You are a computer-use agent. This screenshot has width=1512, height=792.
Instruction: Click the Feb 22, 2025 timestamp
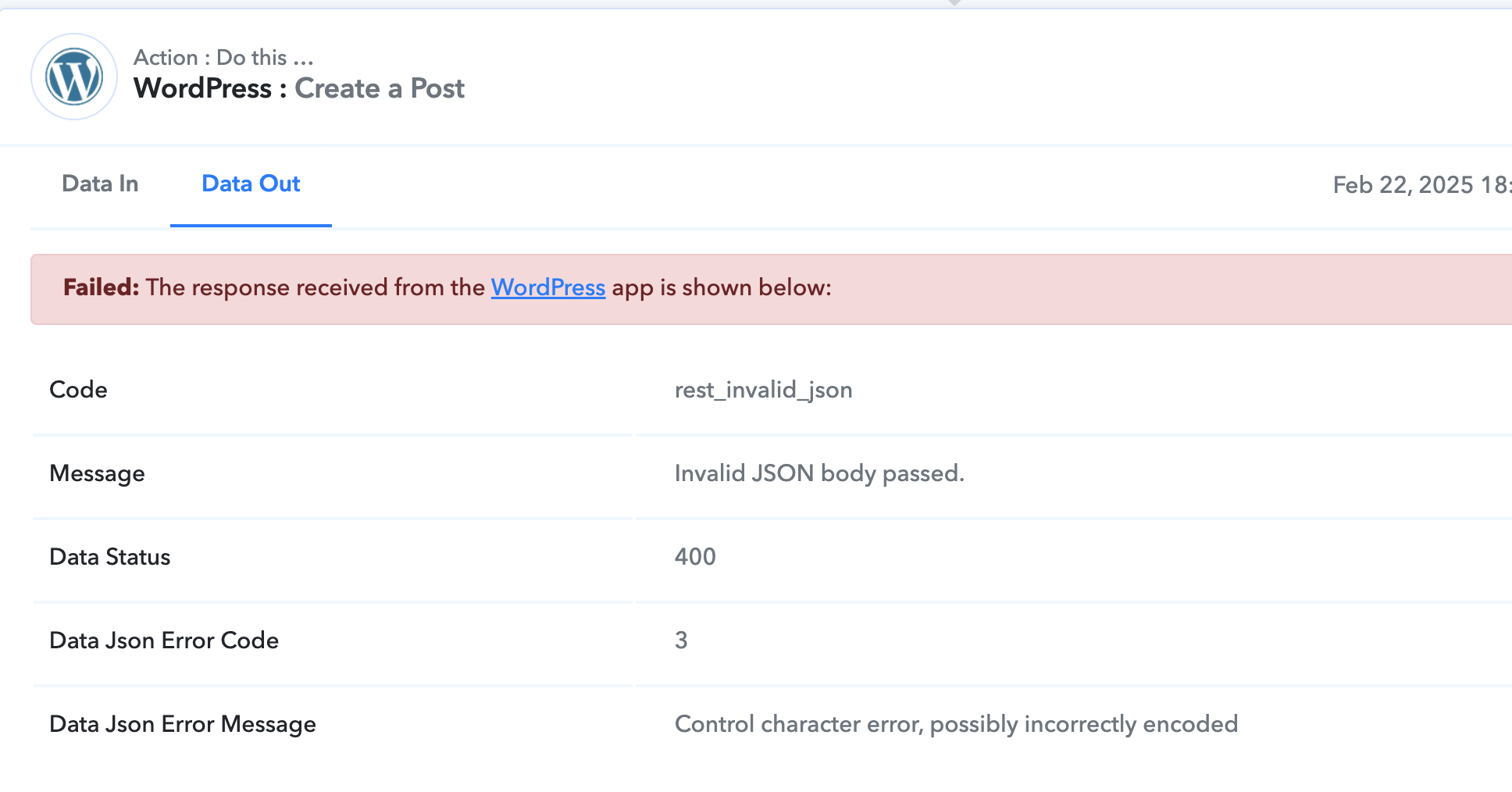[1421, 184]
